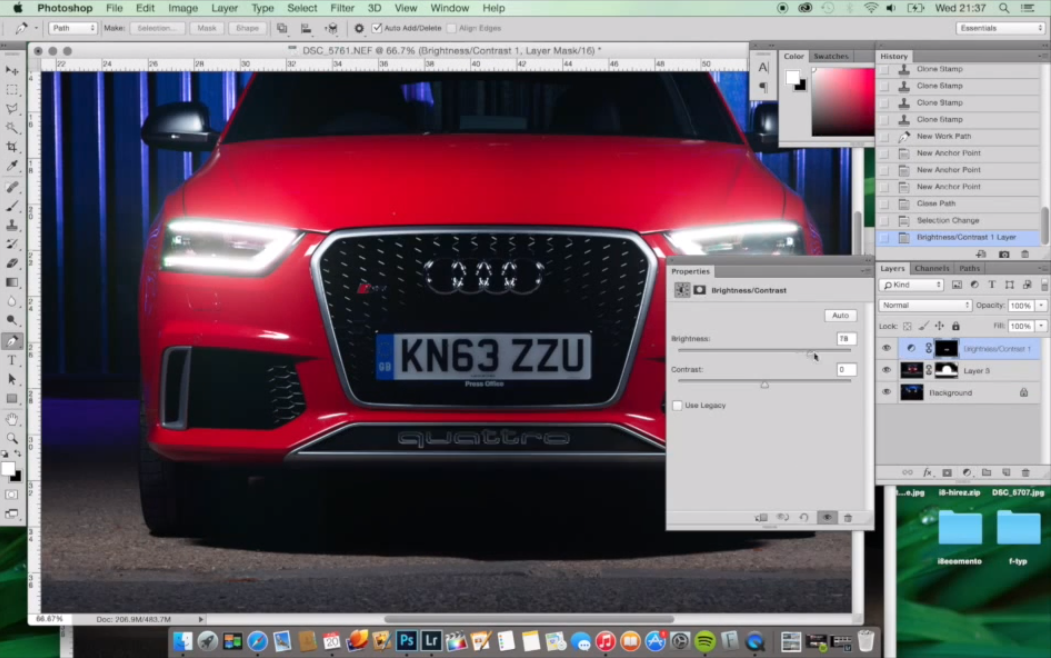Viewport: 1051px width, 658px height.
Task: Click the fx layer style icon
Action: pos(927,472)
